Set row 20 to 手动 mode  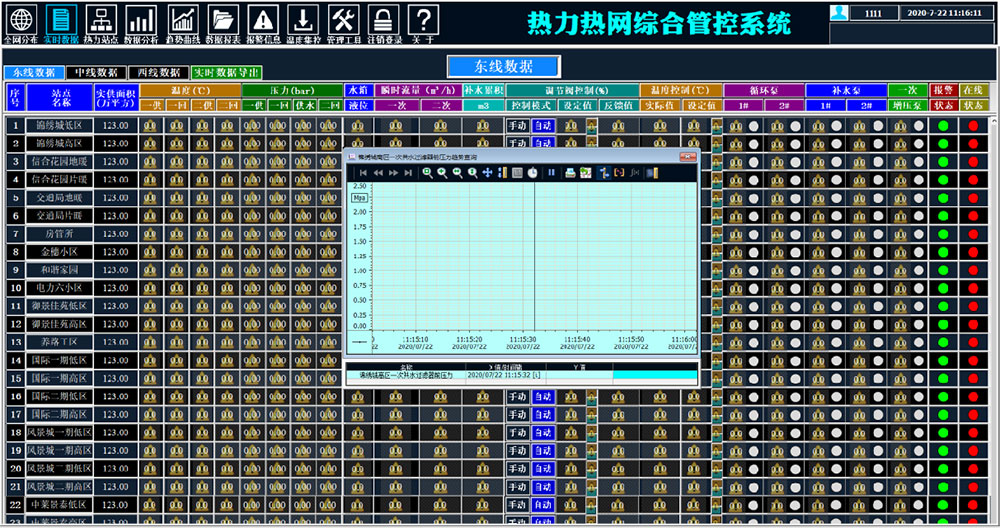click(517, 469)
